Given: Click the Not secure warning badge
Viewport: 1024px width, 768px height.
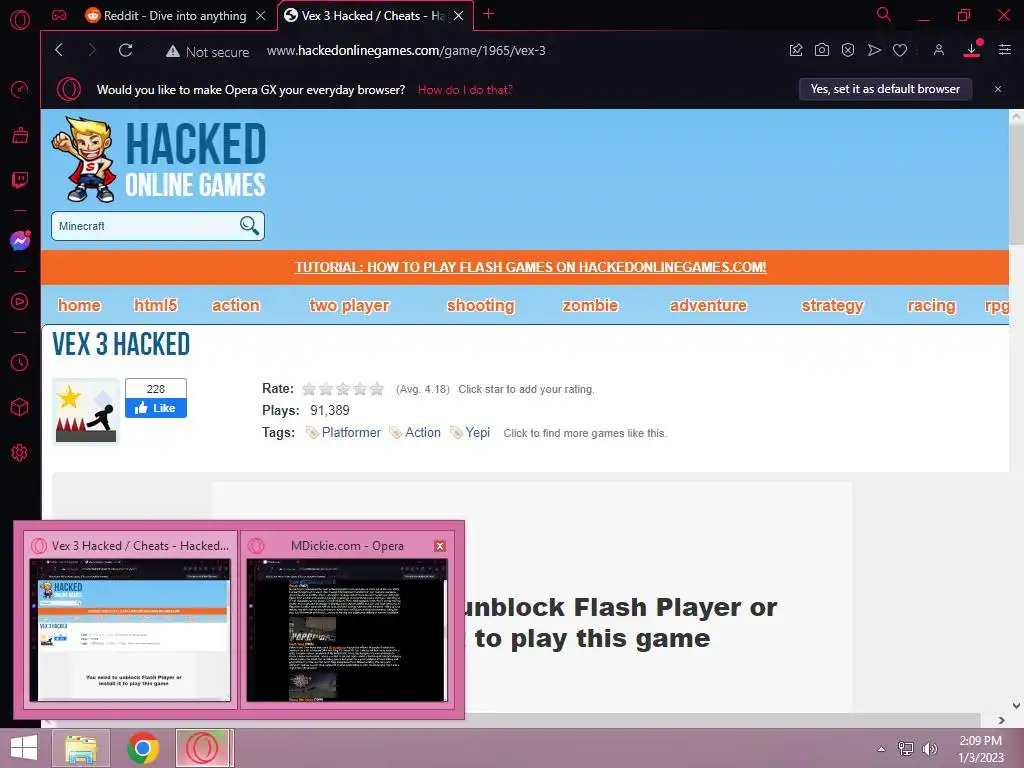Looking at the screenshot, I should [x=208, y=52].
